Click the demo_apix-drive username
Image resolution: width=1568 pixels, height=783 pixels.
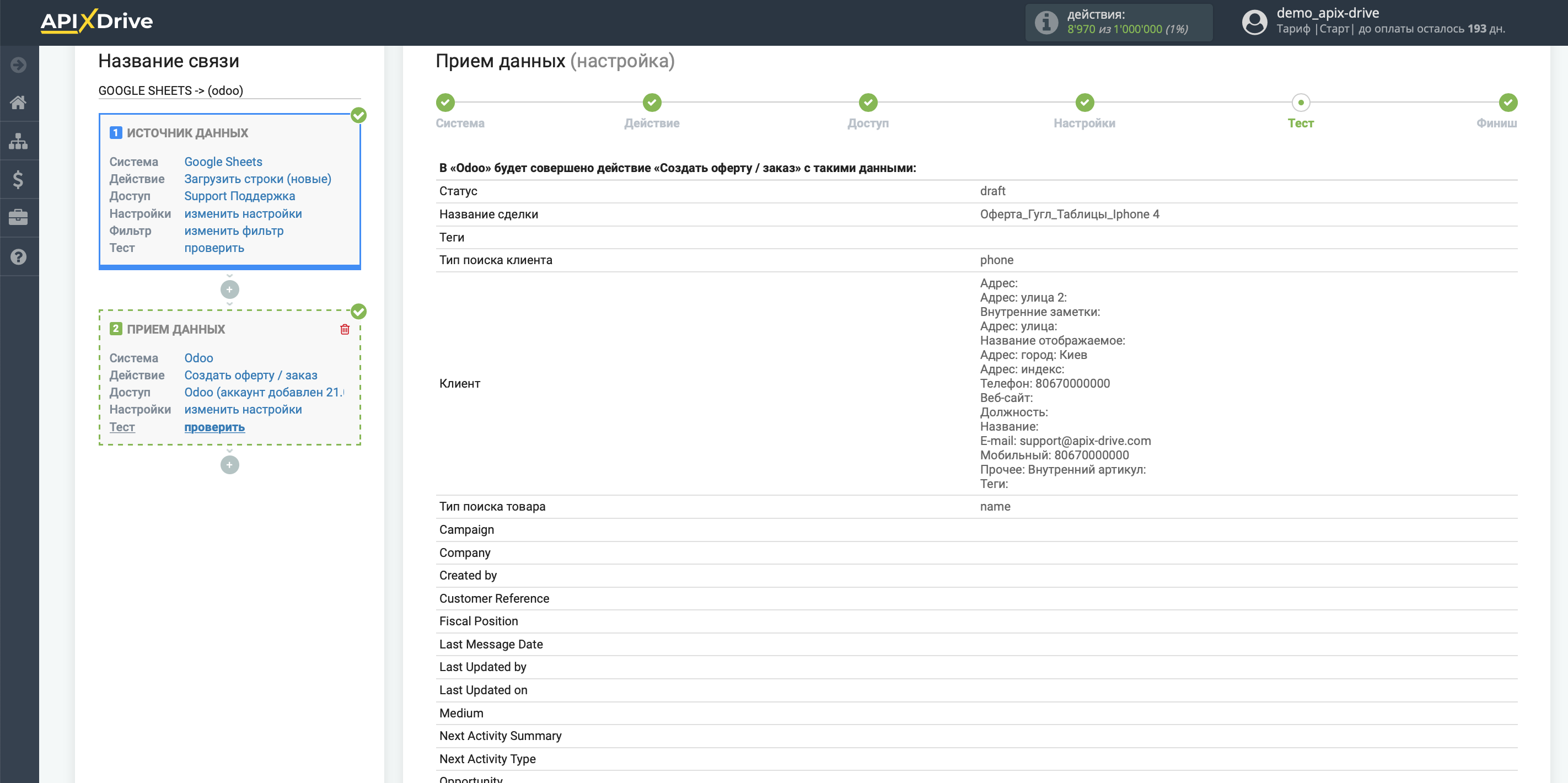[x=1328, y=13]
